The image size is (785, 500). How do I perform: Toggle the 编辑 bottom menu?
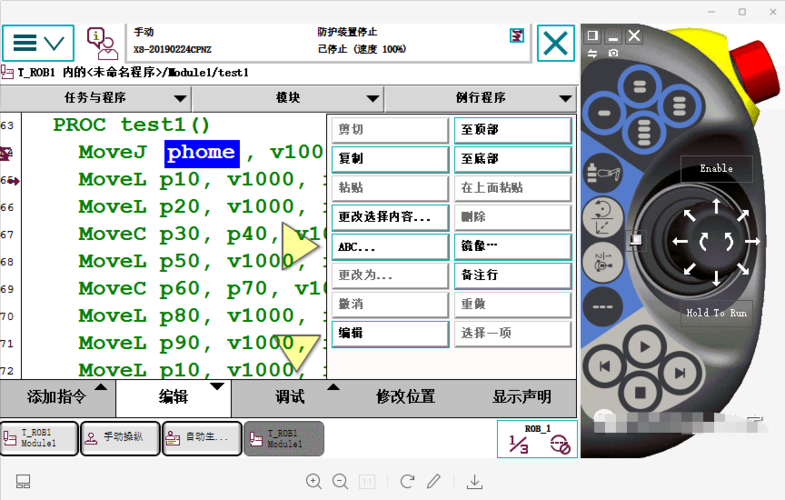click(174, 397)
